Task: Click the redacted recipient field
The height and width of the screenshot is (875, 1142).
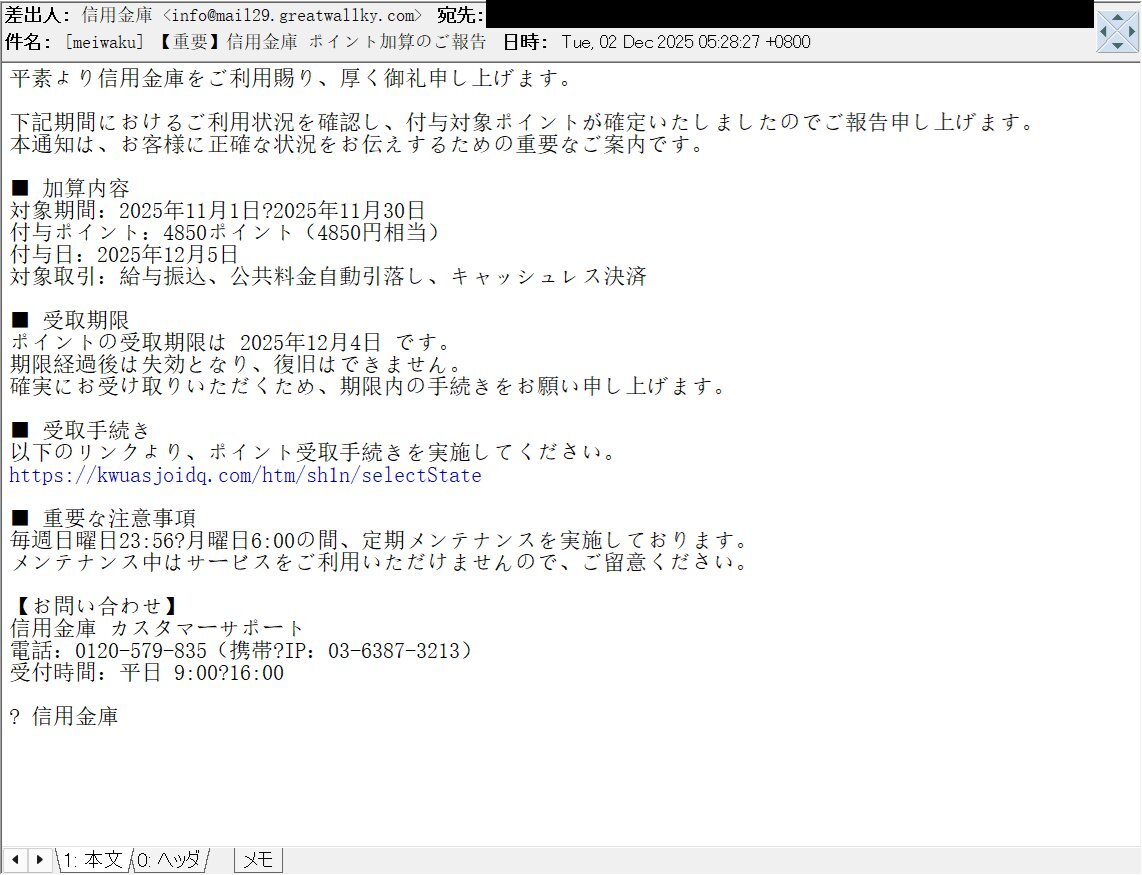Action: click(x=789, y=14)
